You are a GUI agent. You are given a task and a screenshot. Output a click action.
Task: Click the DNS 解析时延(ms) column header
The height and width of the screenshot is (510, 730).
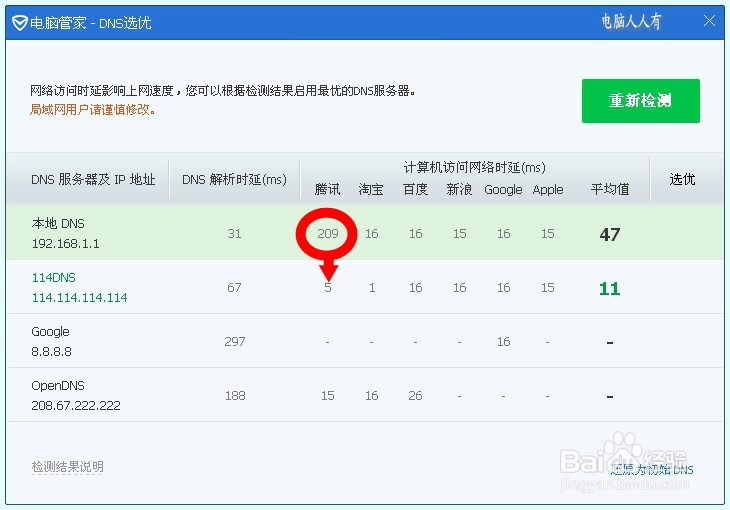(x=234, y=179)
